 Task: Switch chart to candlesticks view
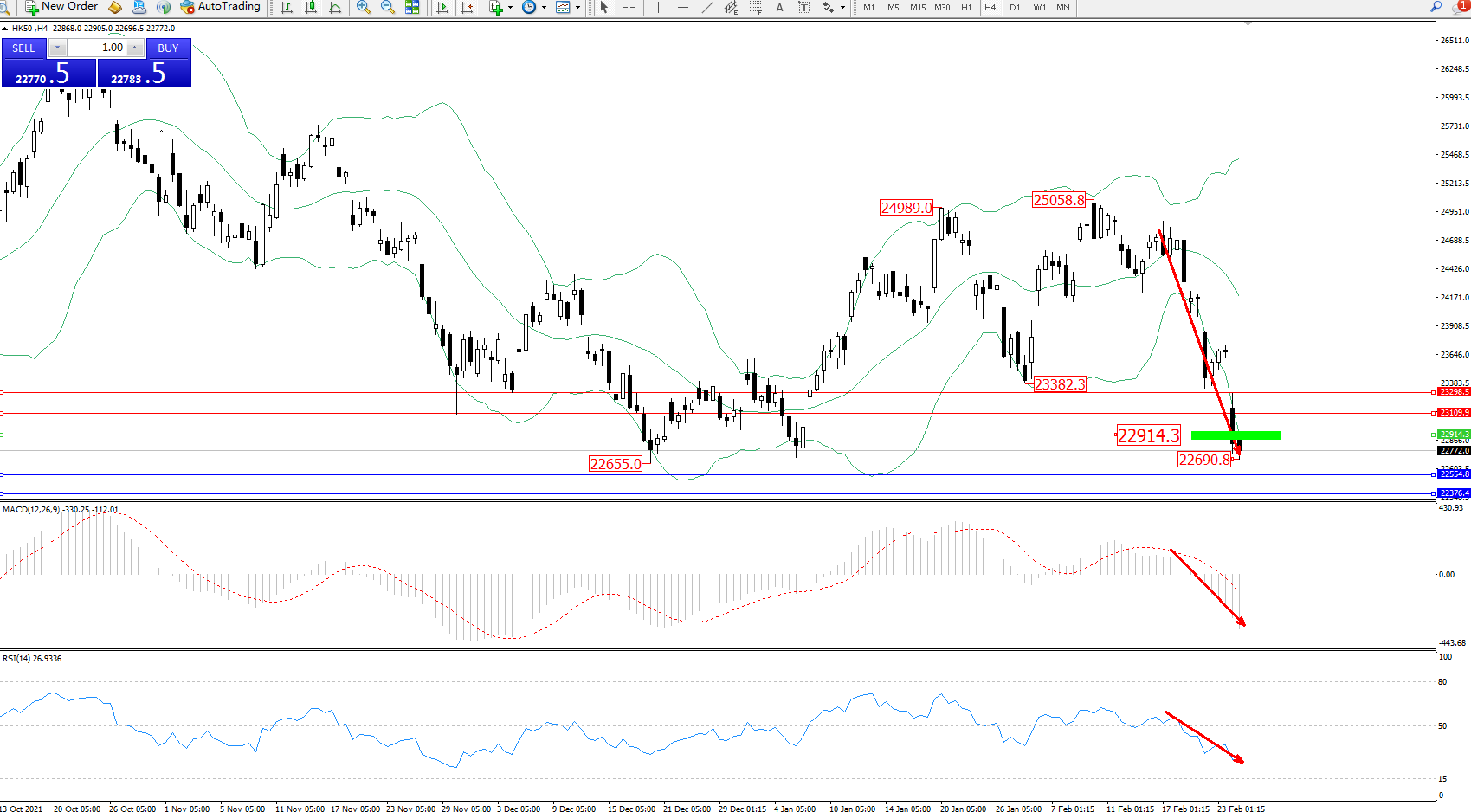coord(311,7)
